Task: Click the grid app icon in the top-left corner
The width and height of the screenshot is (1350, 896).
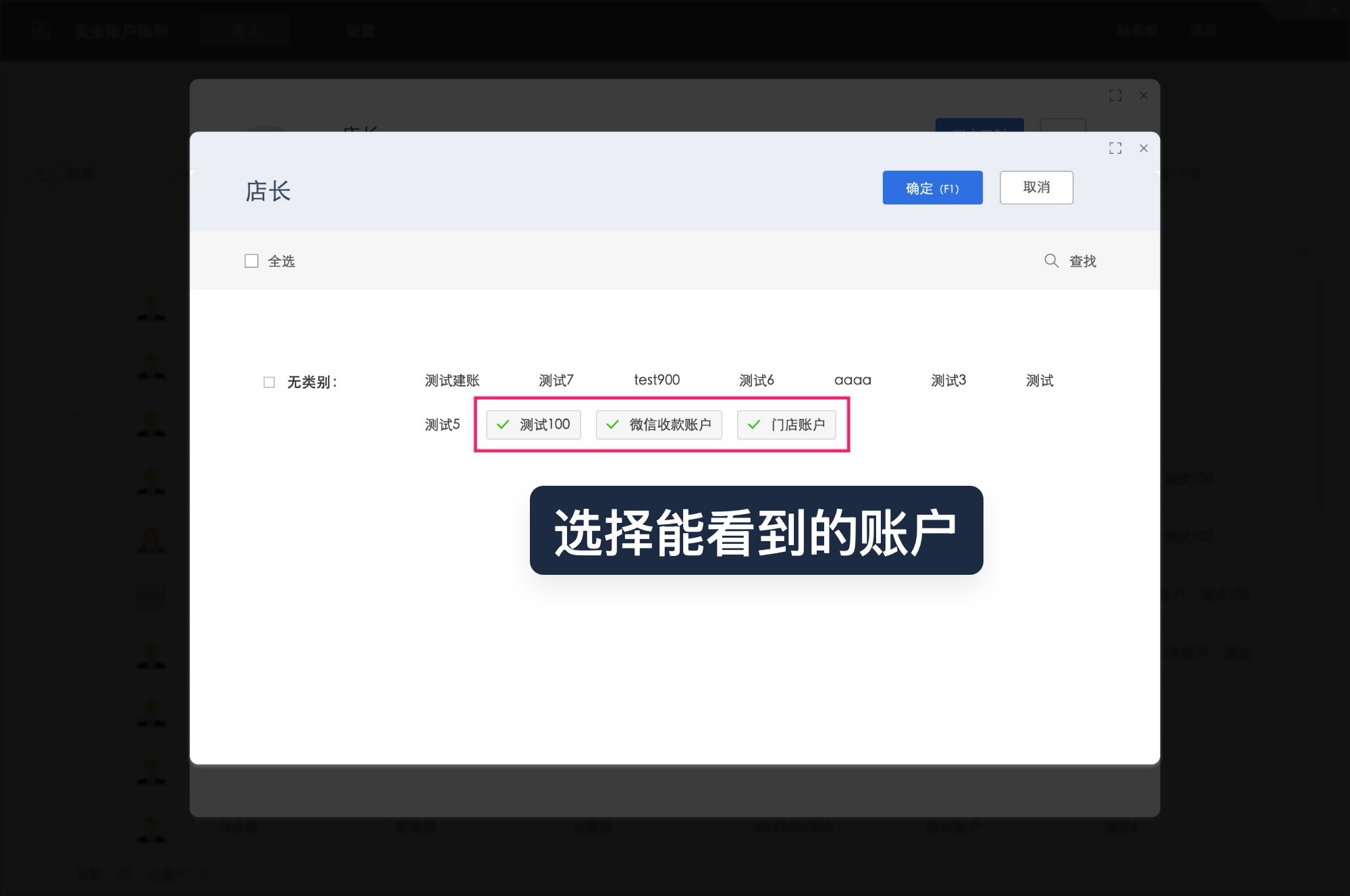Action: coord(42,30)
